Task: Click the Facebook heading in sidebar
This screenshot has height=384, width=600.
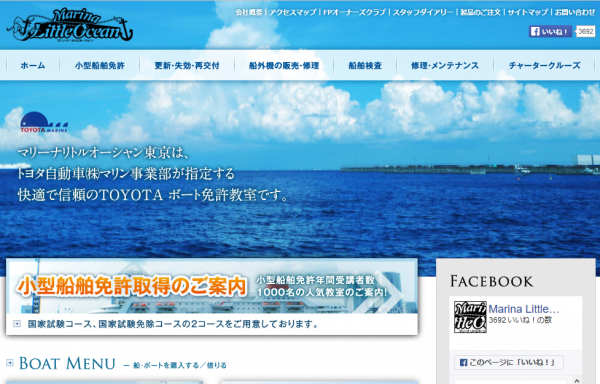Action: coord(491,281)
